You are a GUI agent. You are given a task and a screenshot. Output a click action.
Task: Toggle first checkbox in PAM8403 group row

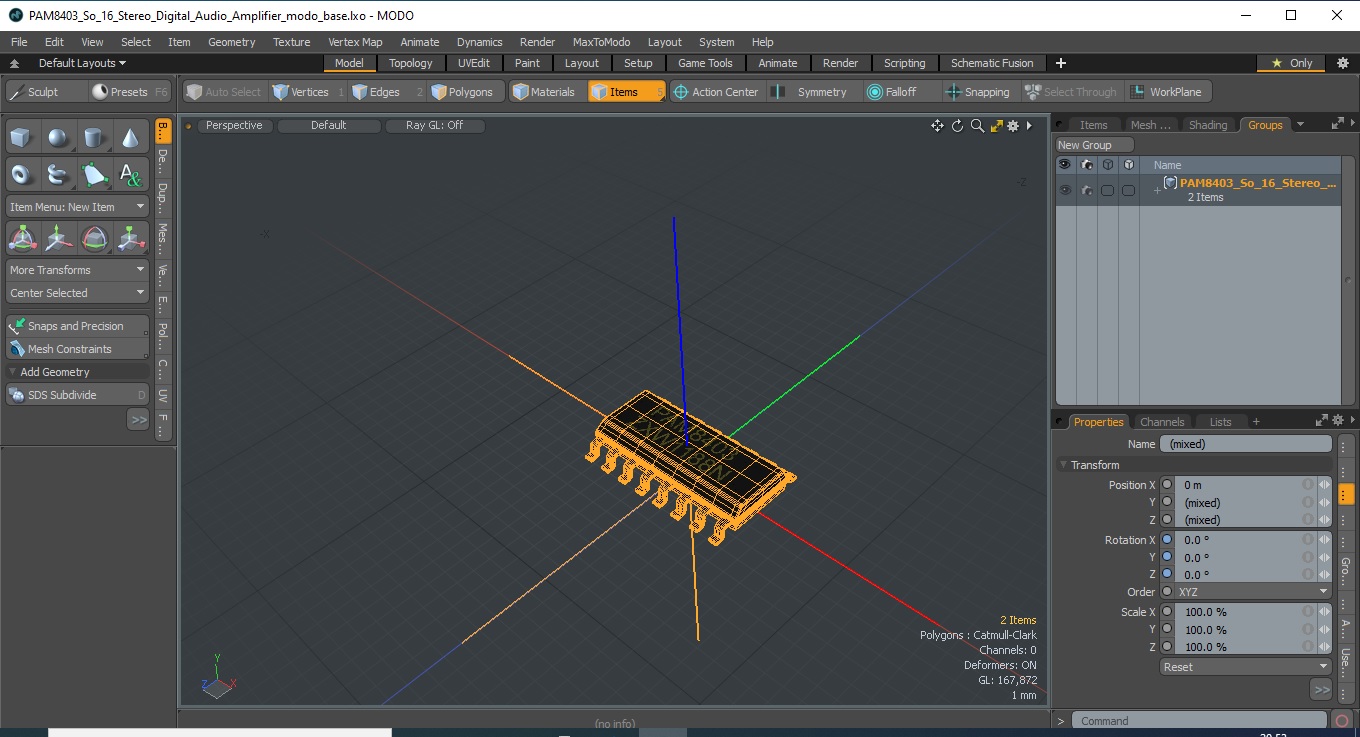click(1107, 190)
